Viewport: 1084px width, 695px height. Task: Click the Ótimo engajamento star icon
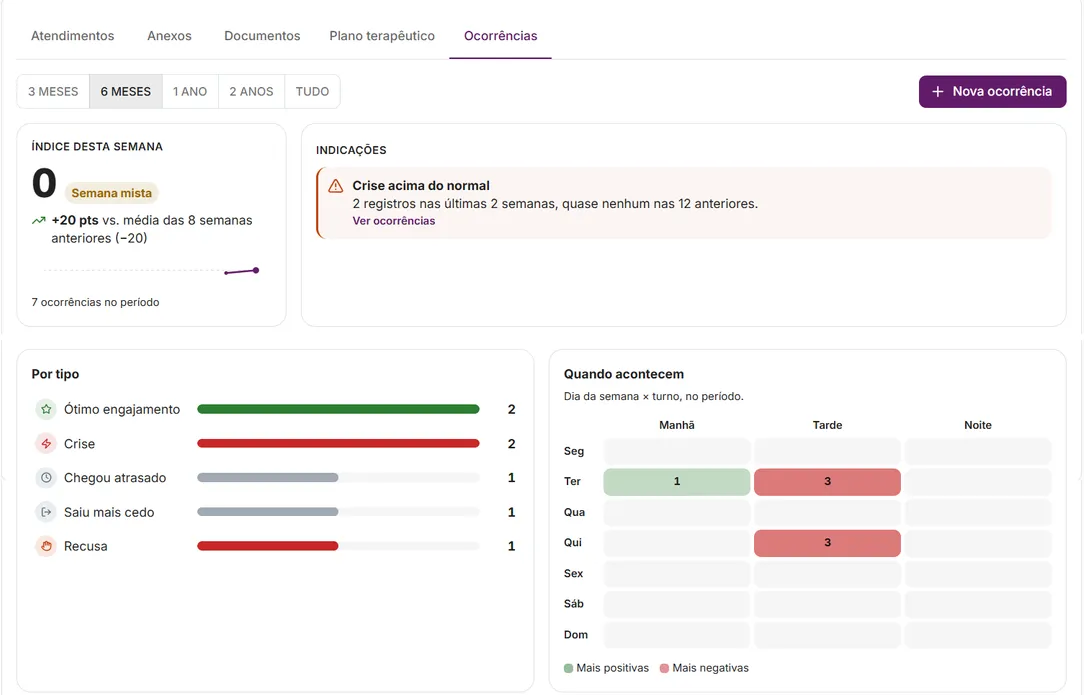coord(46,409)
